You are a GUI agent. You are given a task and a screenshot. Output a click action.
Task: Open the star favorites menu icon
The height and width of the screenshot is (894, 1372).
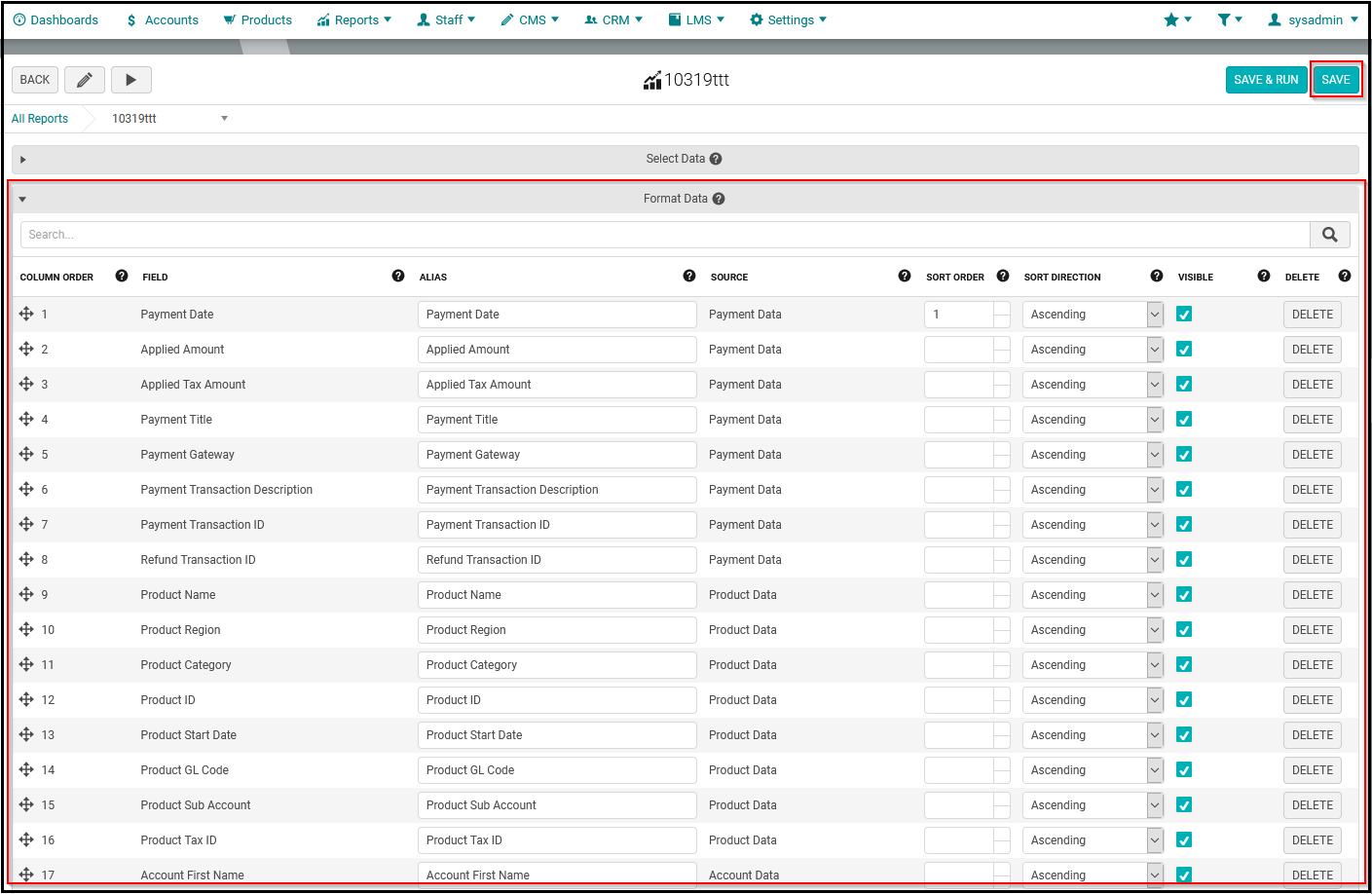(1177, 19)
